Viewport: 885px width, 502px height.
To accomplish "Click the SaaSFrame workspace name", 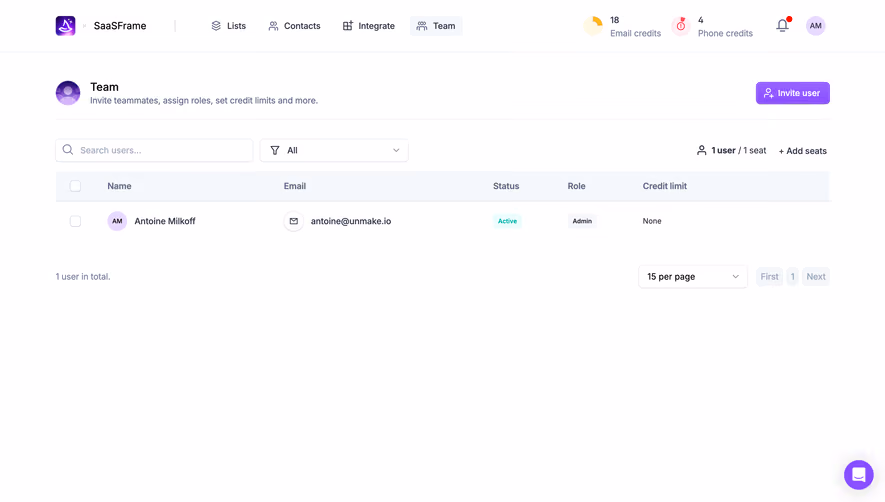I will tap(120, 26).
